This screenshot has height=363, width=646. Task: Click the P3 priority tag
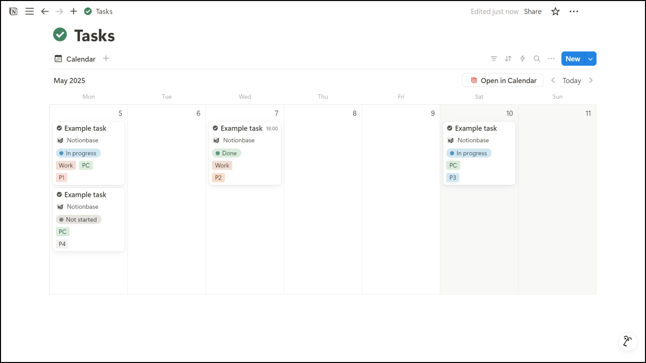pos(453,178)
